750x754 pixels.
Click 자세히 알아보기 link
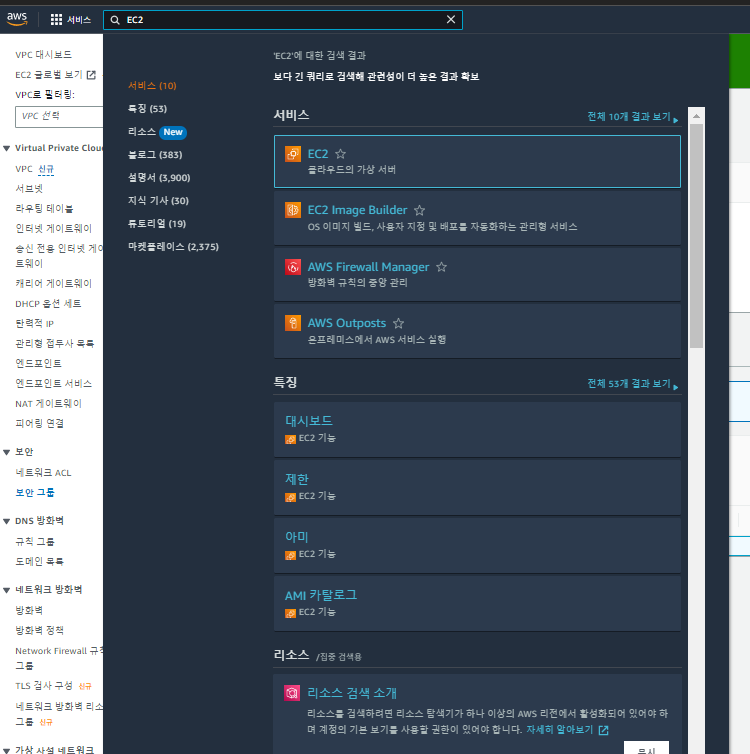(x=560, y=730)
